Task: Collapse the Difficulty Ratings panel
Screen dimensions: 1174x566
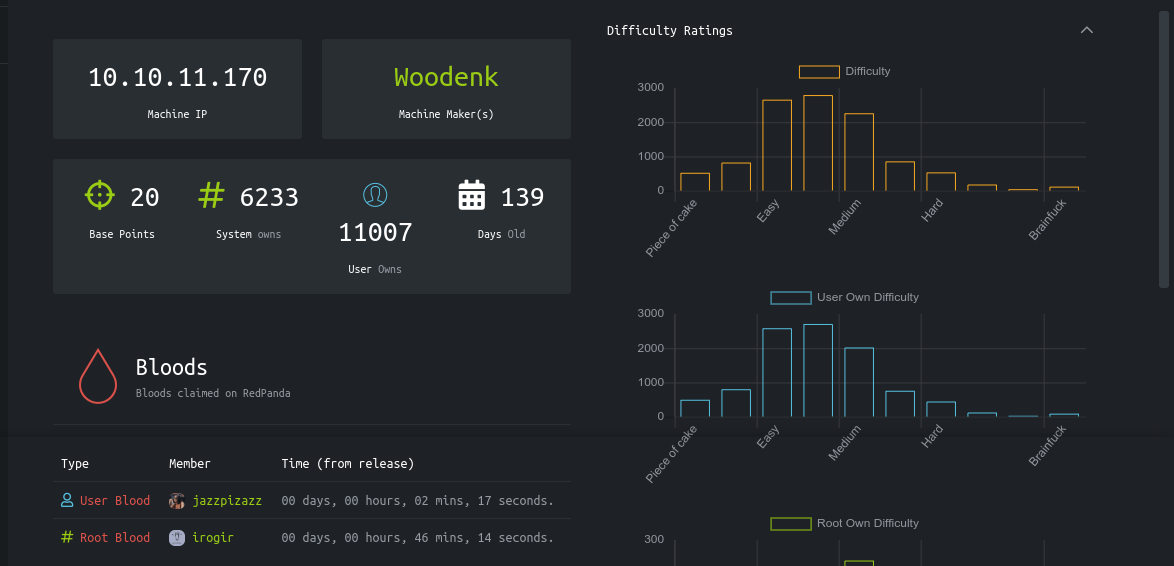Action: (1087, 30)
